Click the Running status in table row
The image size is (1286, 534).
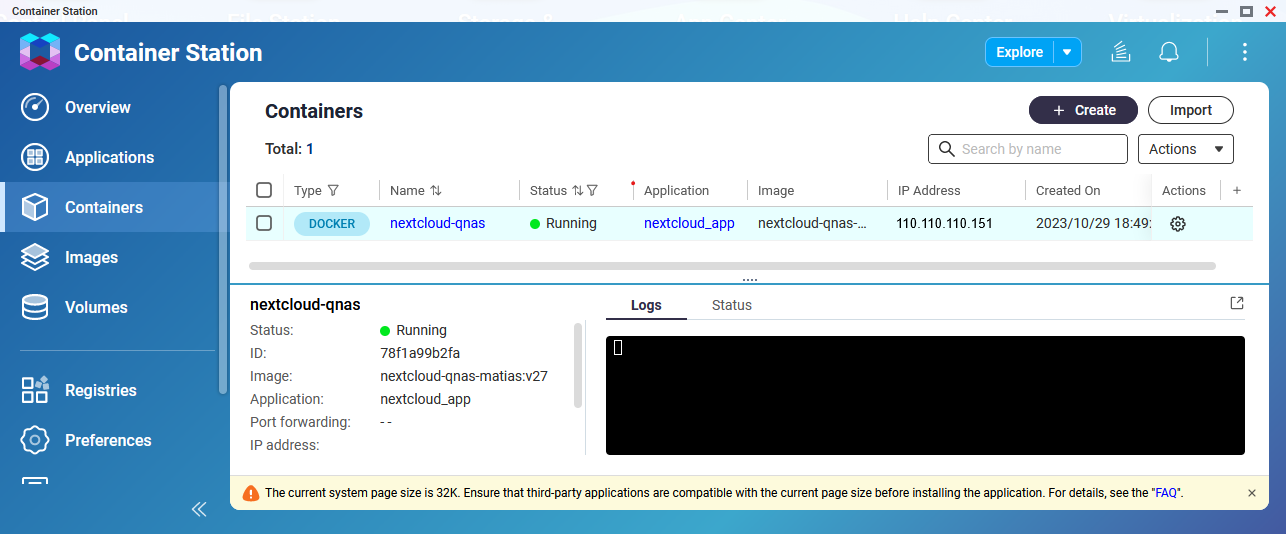563,223
